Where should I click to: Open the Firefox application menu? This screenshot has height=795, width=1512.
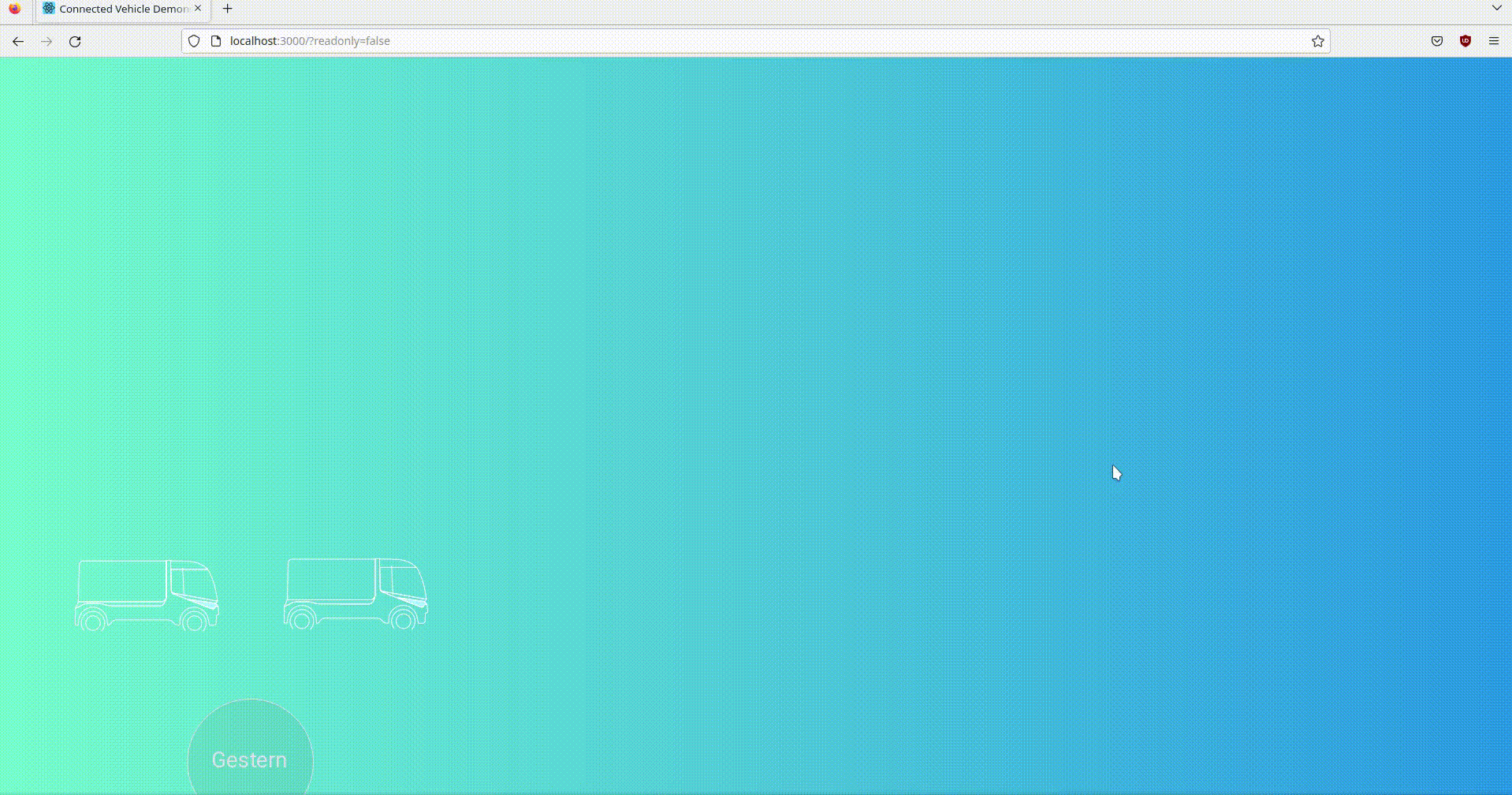pyautogui.click(x=1494, y=41)
